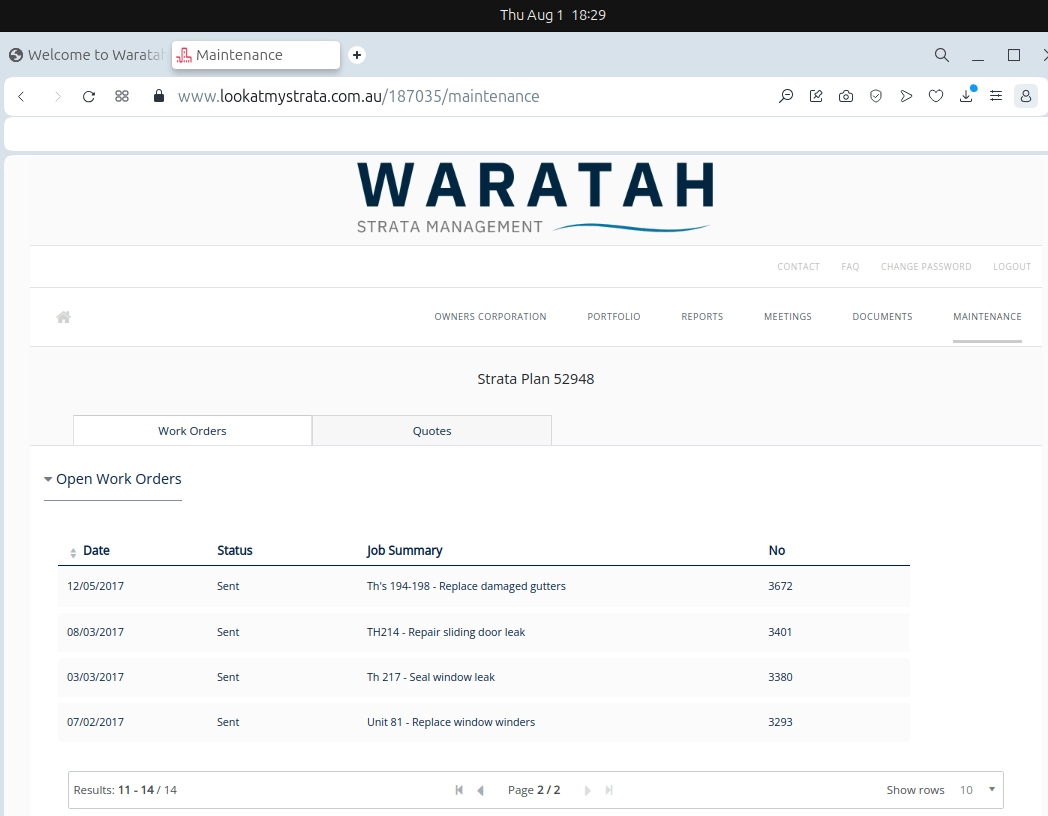Click the lock icon in address bar
This screenshot has width=1048, height=816.
coord(158,96)
